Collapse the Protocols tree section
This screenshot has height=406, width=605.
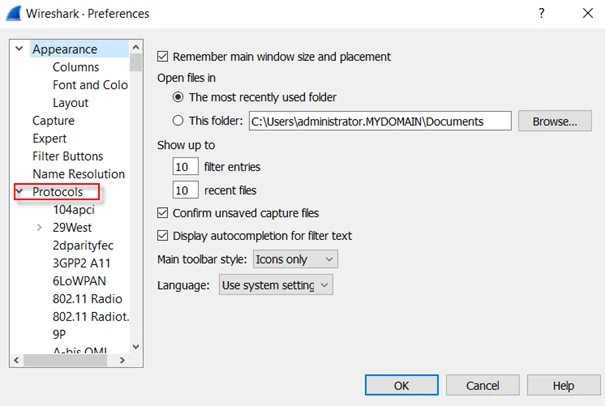click(19, 192)
